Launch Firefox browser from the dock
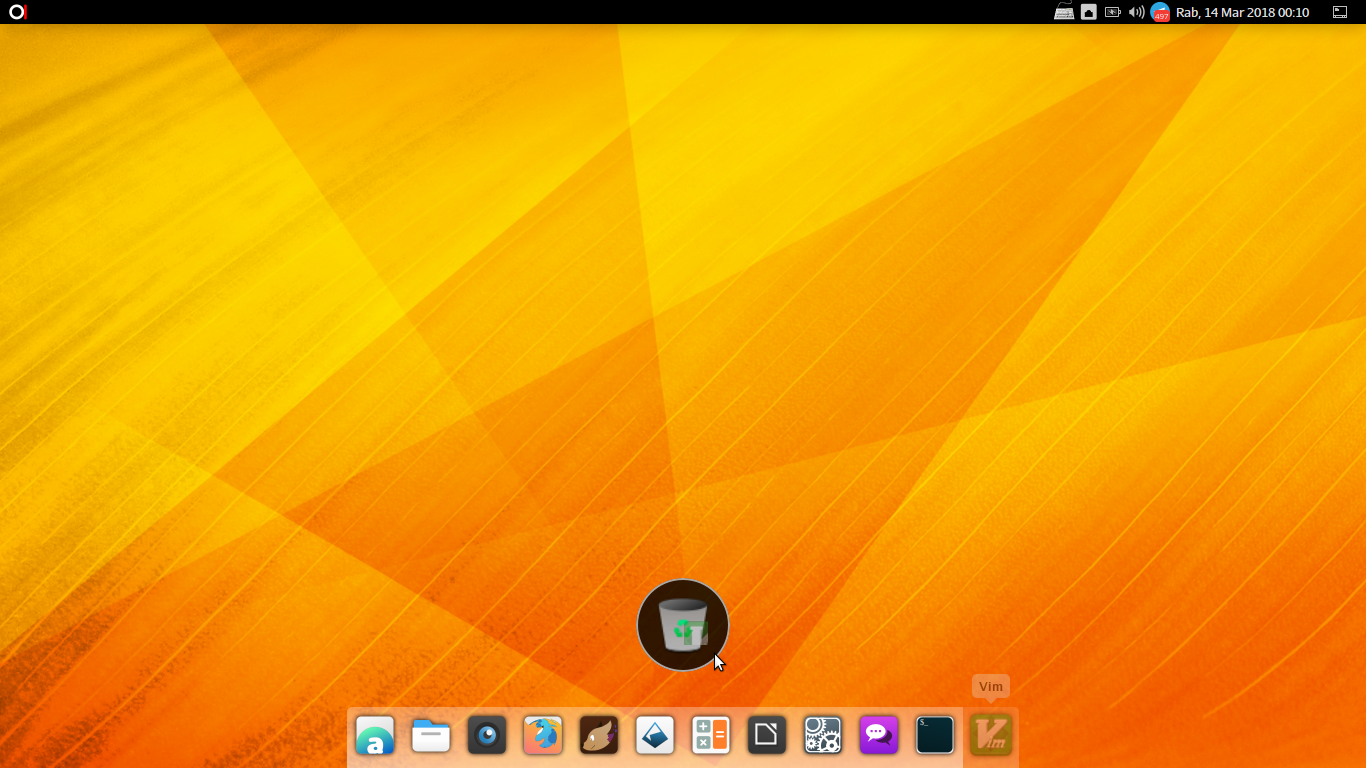 (543, 736)
